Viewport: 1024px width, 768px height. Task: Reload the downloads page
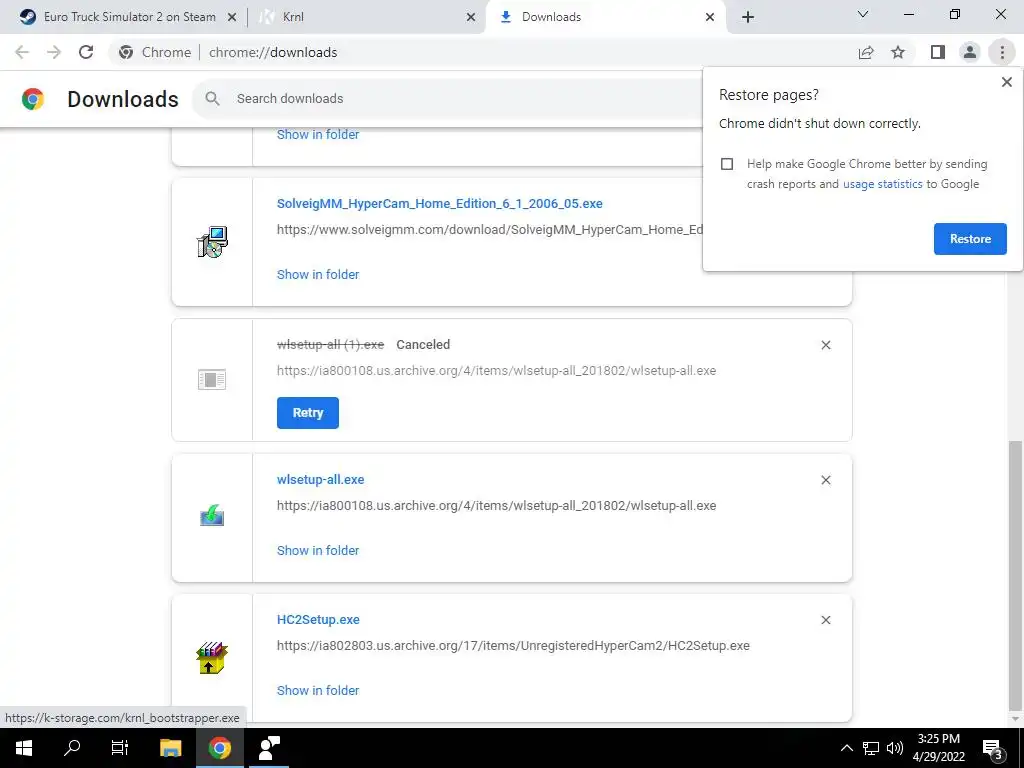pyautogui.click(x=86, y=52)
